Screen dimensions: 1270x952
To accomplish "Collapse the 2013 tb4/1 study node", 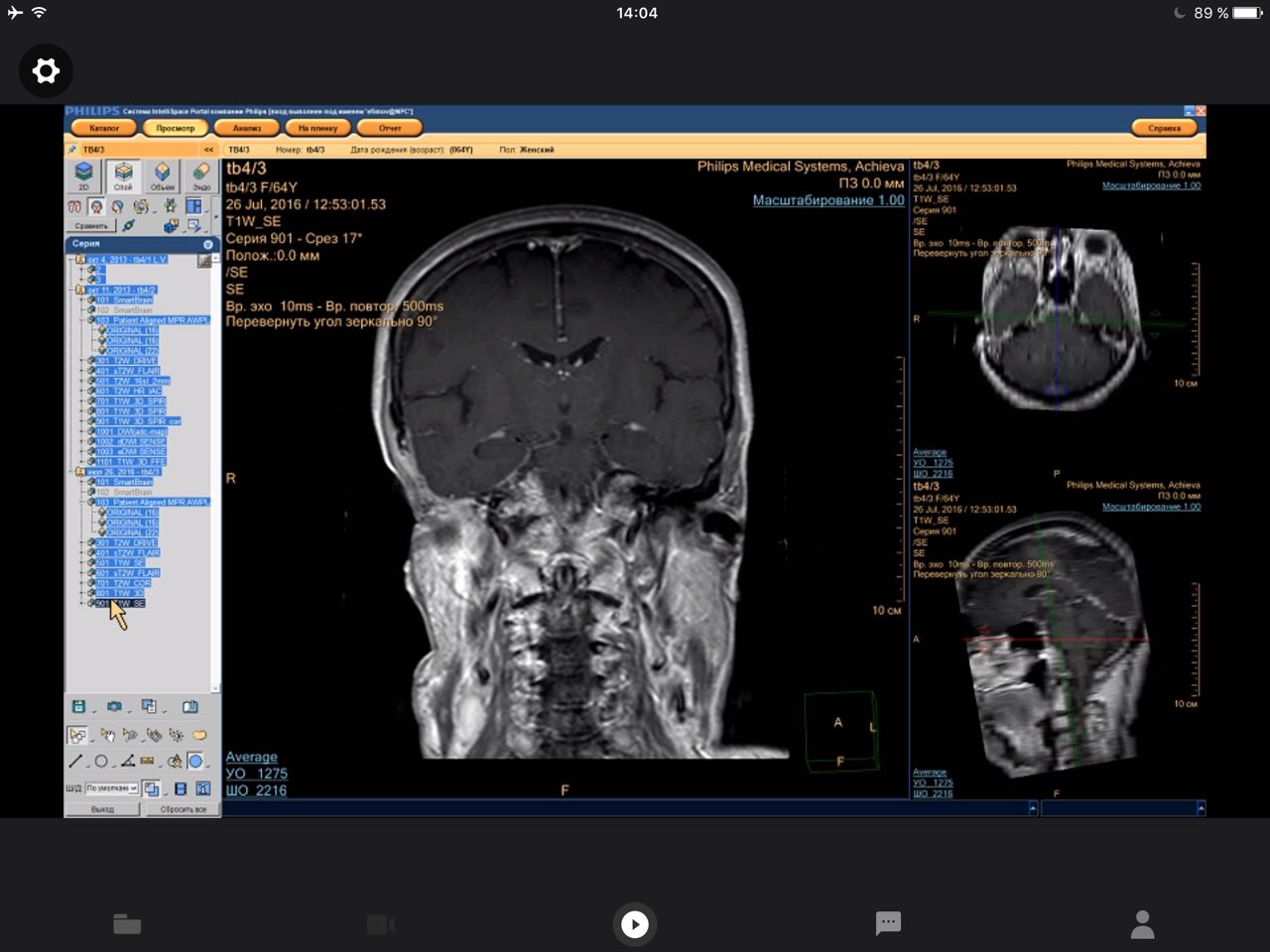I will (x=70, y=260).
